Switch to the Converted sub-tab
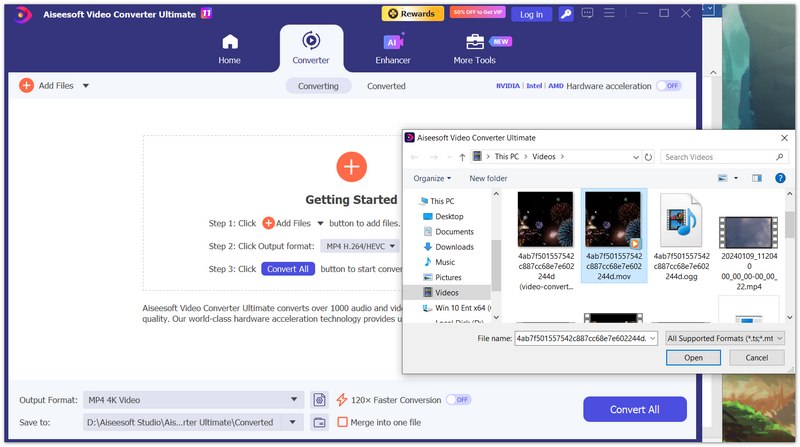Image resolution: width=800 pixels, height=447 pixels. (386, 86)
